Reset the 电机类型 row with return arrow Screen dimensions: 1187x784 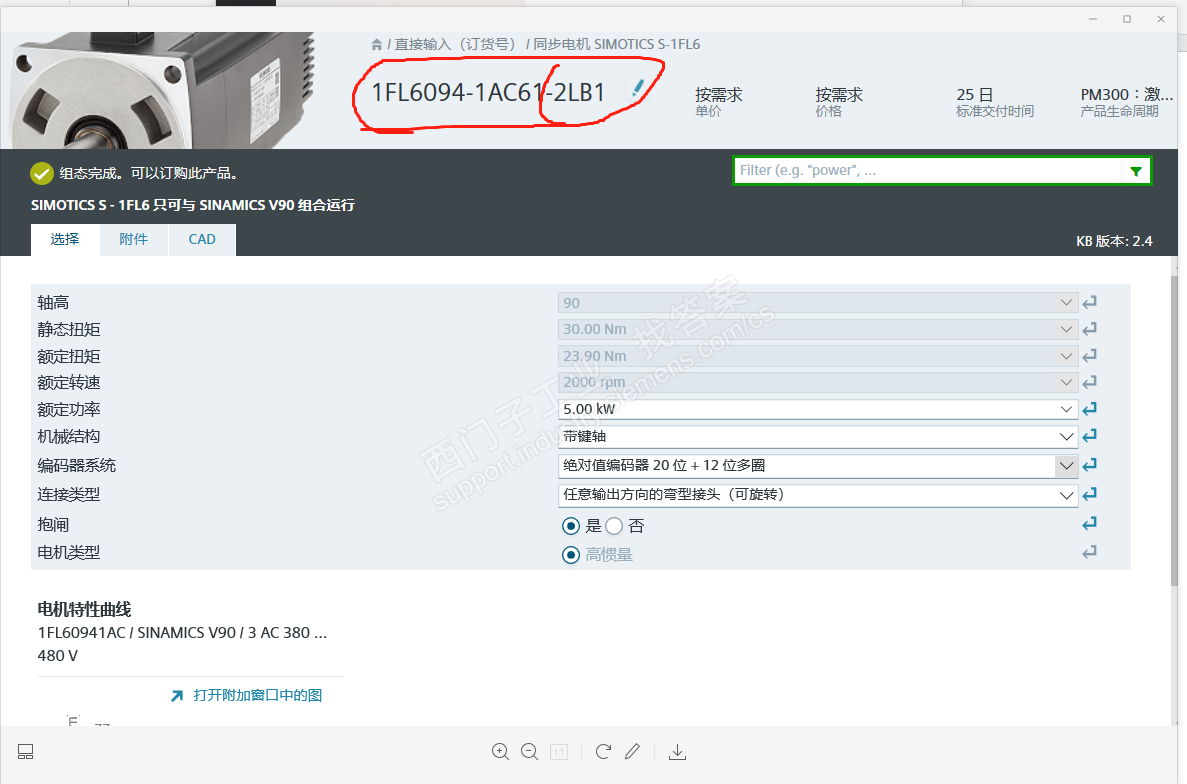tap(1089, 552)
